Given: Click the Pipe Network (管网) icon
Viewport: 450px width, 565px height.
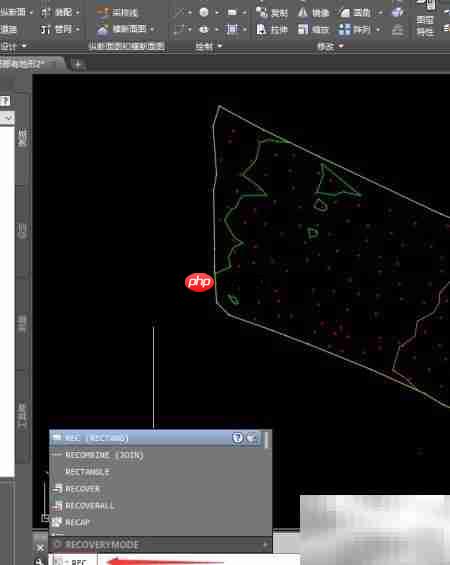Looking at the screenshot, I should (x=46, y=29).
